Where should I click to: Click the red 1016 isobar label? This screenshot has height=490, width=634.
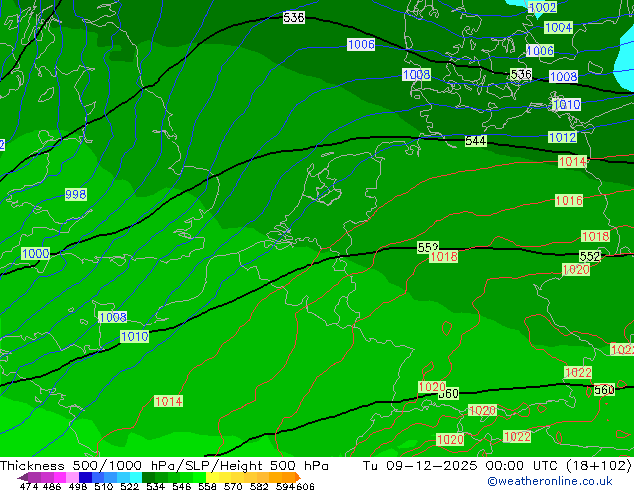tap(569, 200)
